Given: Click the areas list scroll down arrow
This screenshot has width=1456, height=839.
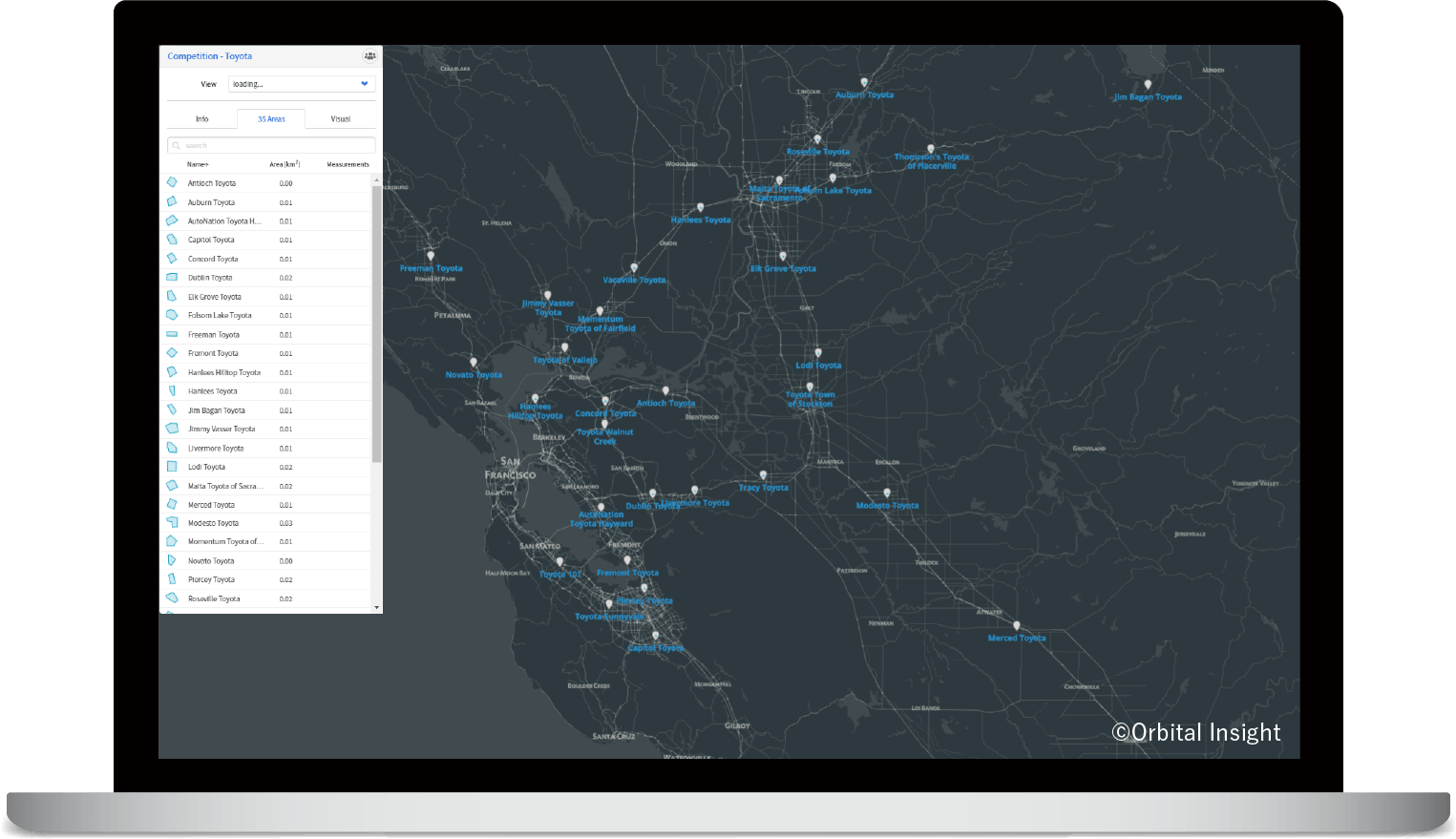Looking at the screenshot, I should pos(377,607).
